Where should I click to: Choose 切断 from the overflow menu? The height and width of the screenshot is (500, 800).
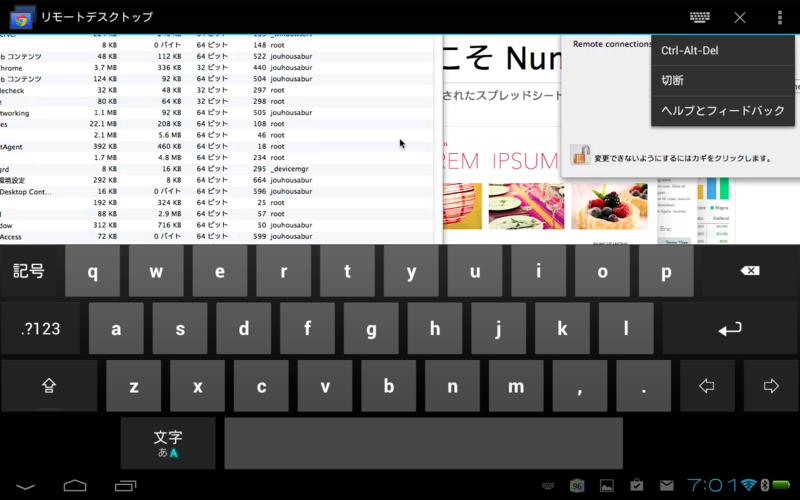point(723,80)
